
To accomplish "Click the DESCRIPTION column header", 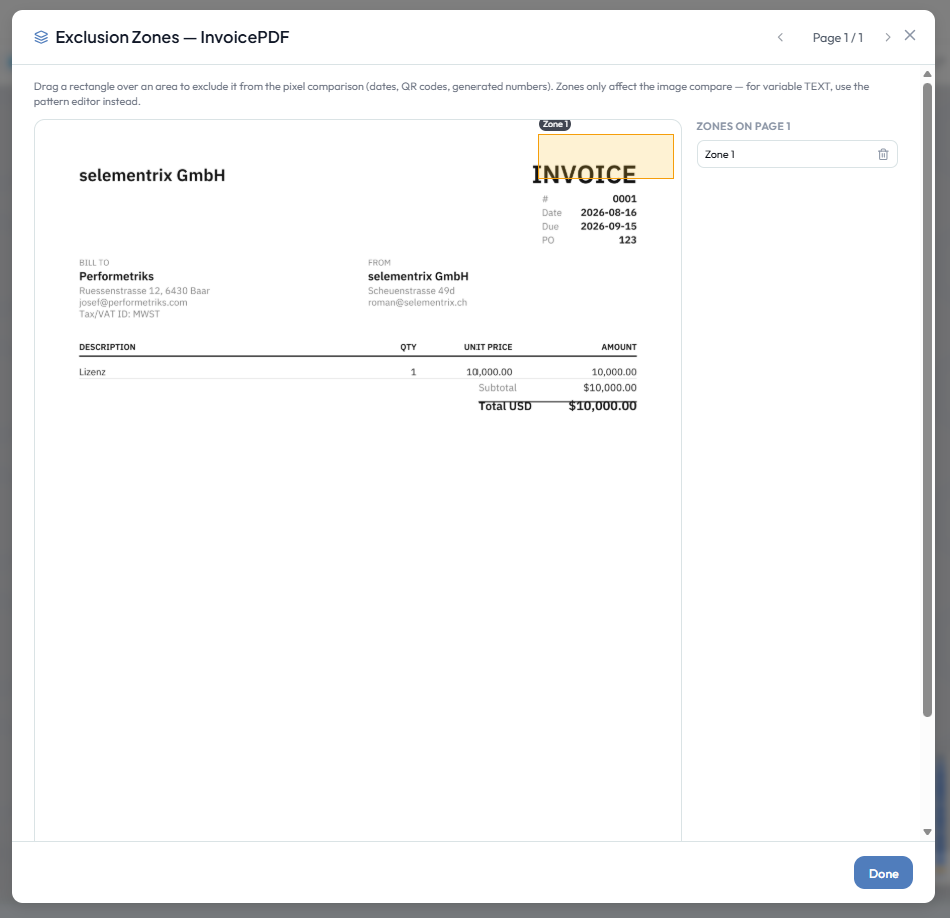I will [x=107, y=347].
